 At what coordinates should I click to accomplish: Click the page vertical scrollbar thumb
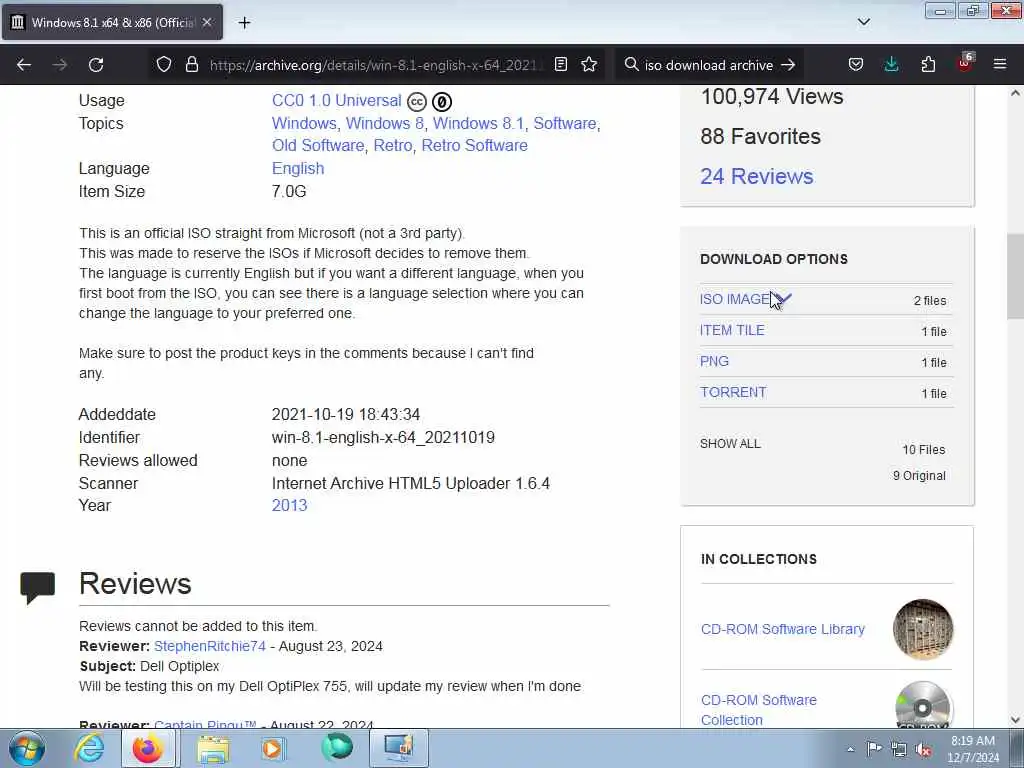click(1015, 276)
